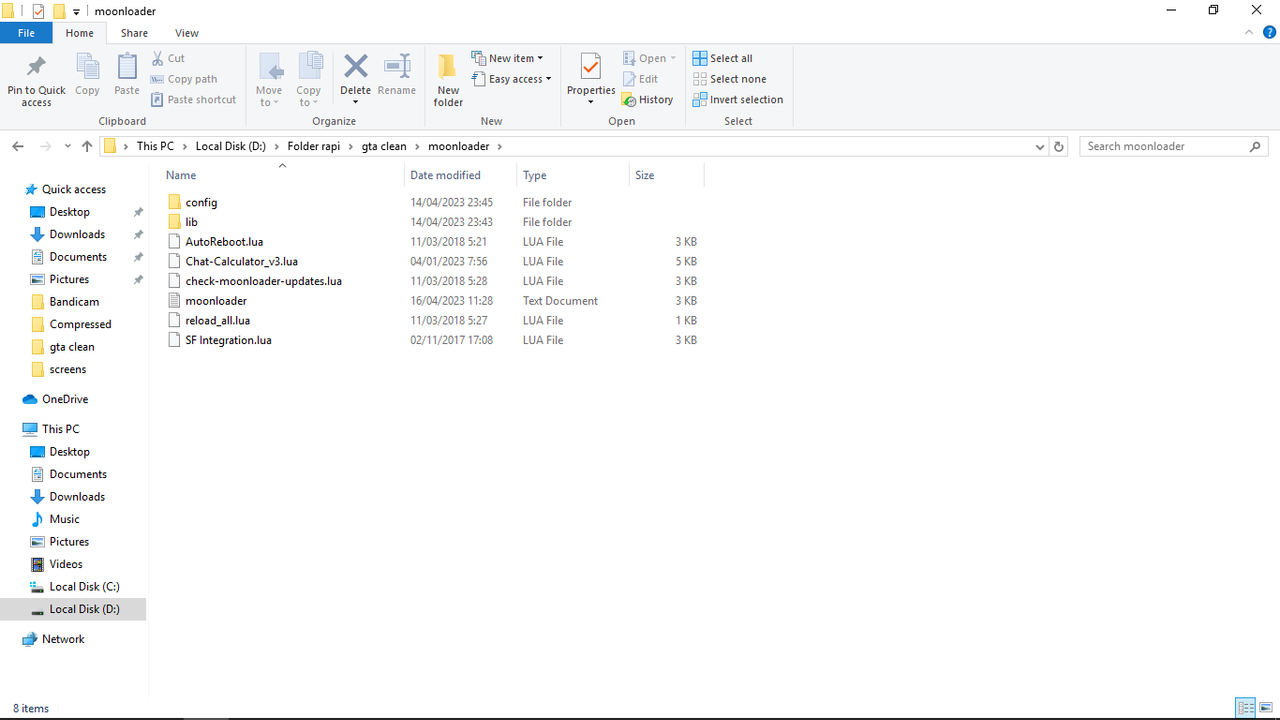Switch to the View ribbon tab
Viewport: 1280px width, 720px height.
coord(187,33)
